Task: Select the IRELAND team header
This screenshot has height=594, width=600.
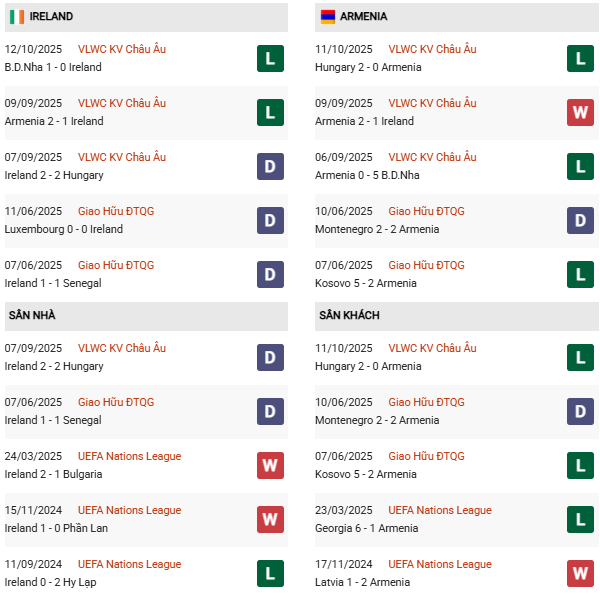Action: click(x=51, y=17)
